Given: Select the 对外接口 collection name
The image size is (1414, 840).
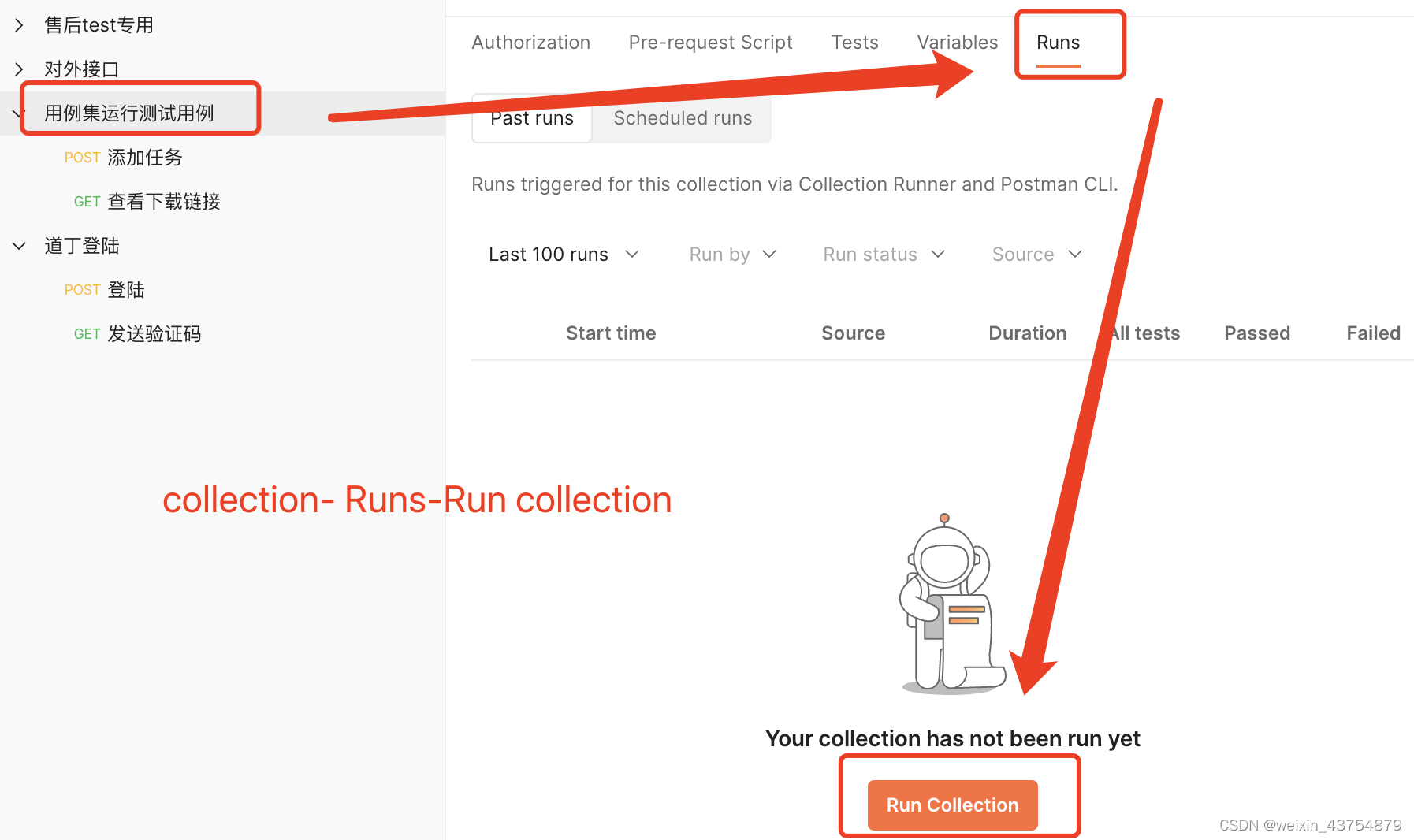Looking at the screenshot, I should (x=82, y=69).
